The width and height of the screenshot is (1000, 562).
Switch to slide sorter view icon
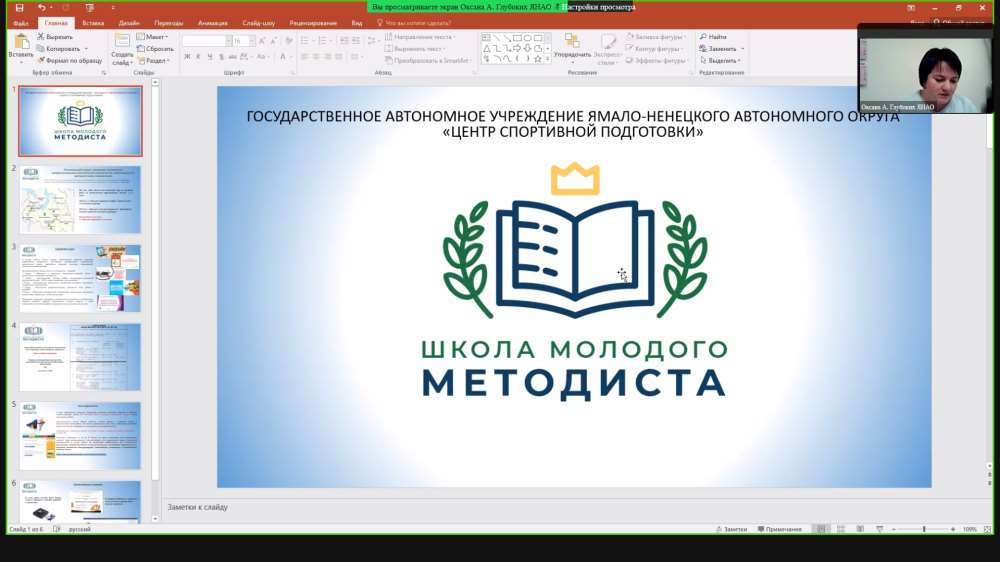coord(841,529)
